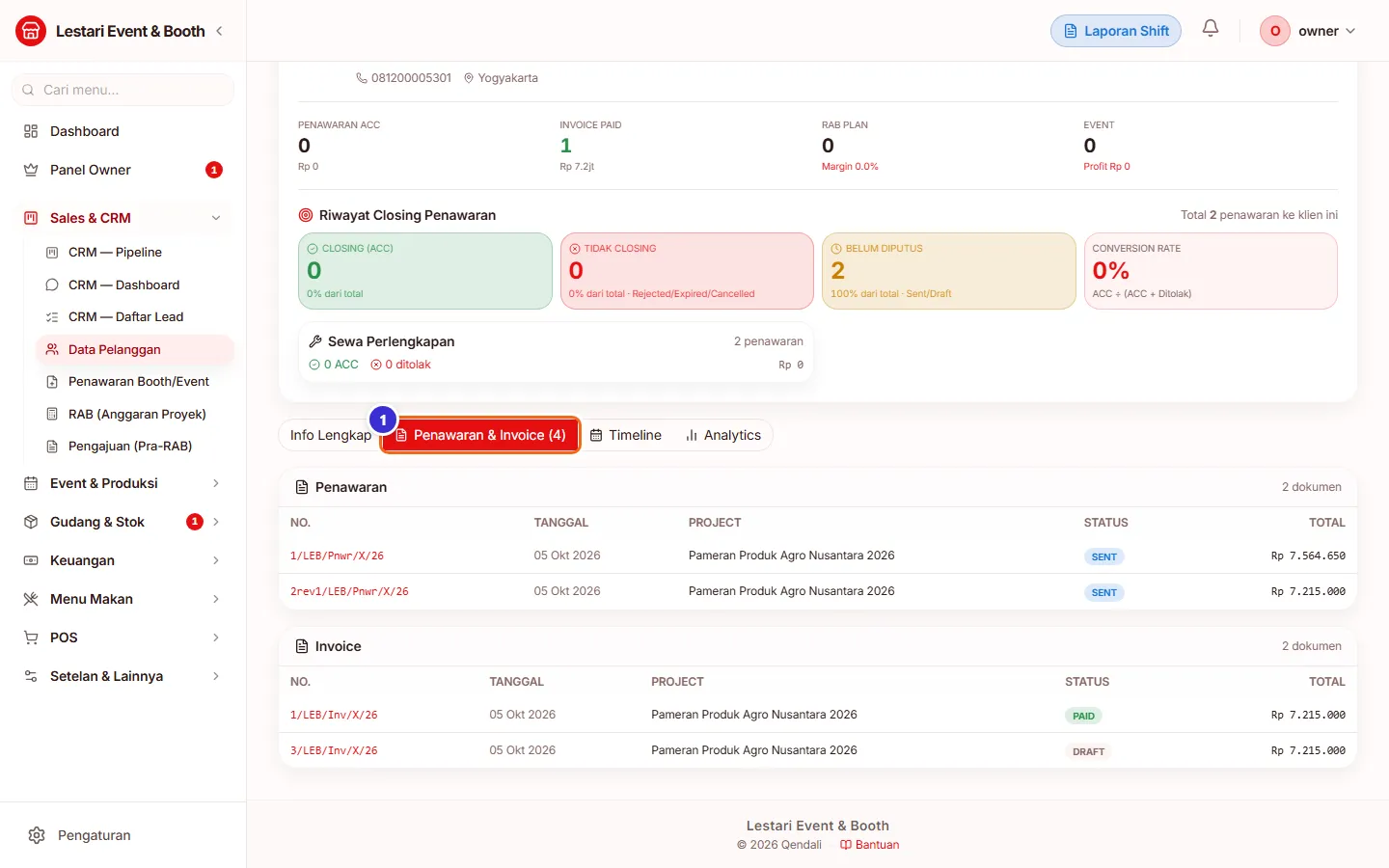
Task: Click the Laporan Shift button
Action: pyautogui.click(x=1116, y=31)
